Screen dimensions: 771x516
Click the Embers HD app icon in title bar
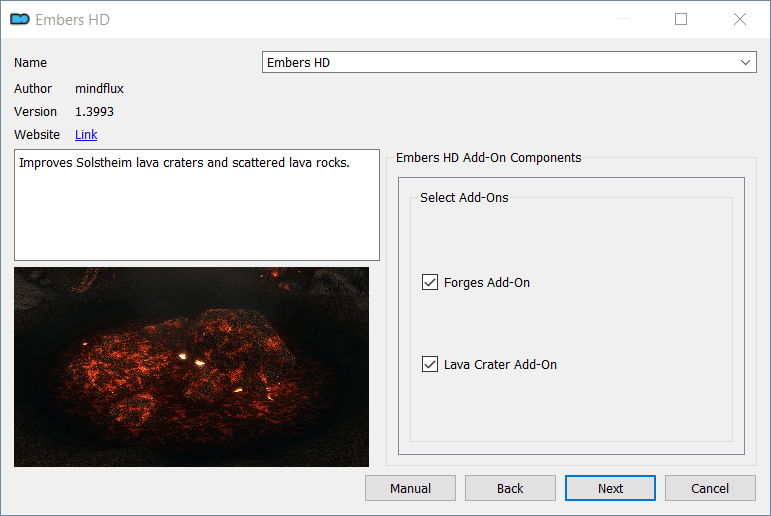20,19
